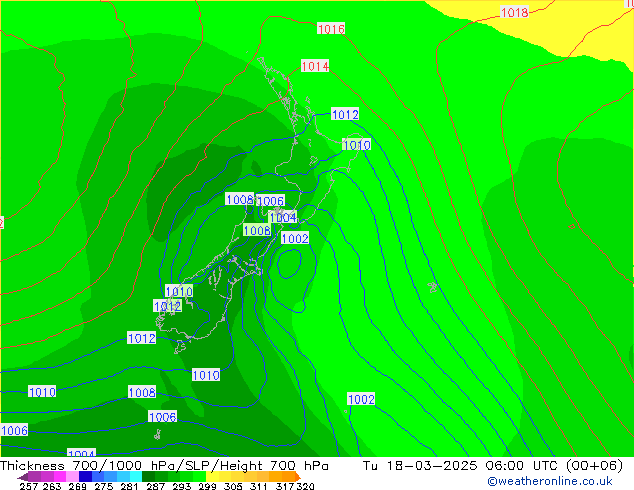Click the red 1016 isobar label

[x=331, y=29]
